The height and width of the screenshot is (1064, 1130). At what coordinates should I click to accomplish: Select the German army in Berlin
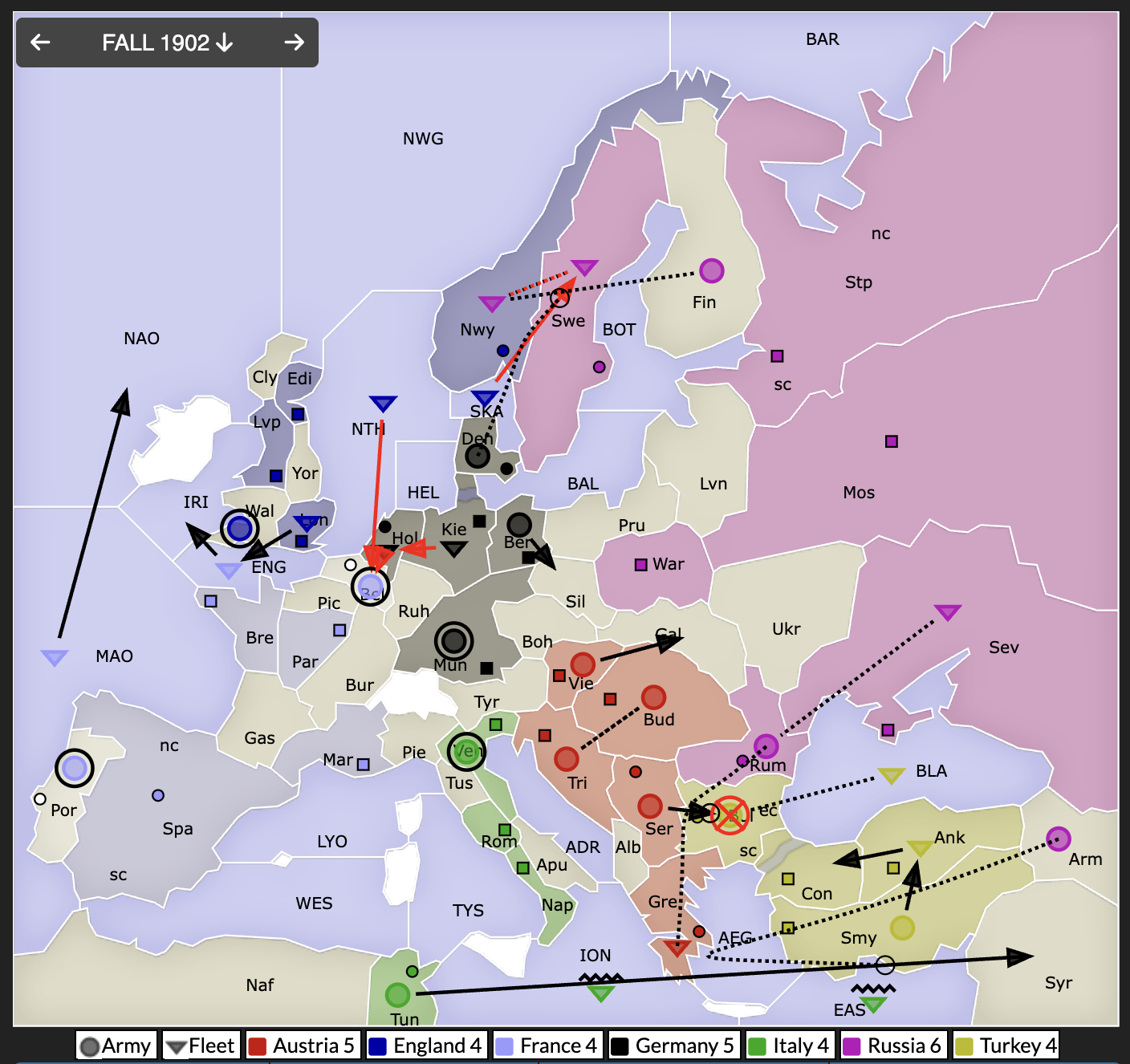click(x=519, y=525)
